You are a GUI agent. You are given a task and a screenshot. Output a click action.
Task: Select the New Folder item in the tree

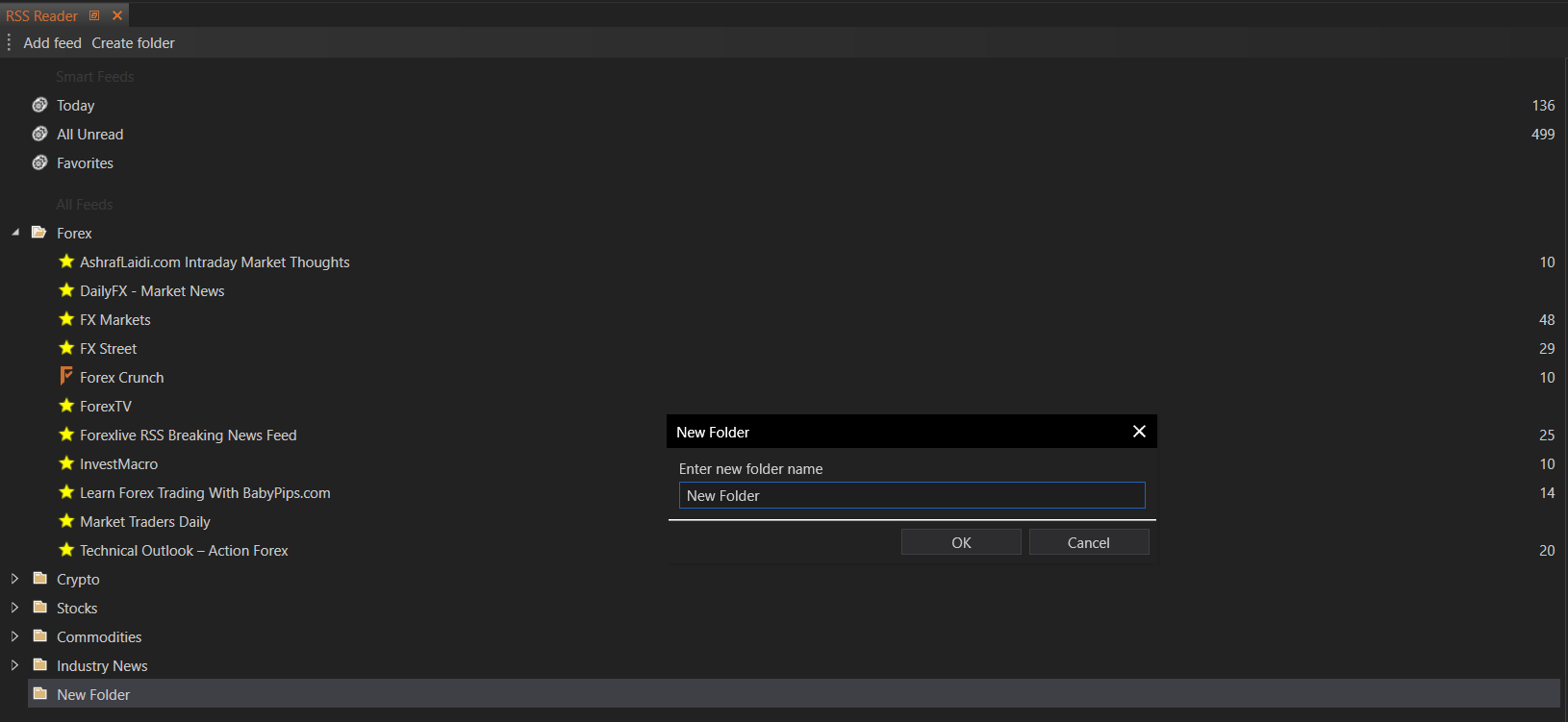[93, 694]
